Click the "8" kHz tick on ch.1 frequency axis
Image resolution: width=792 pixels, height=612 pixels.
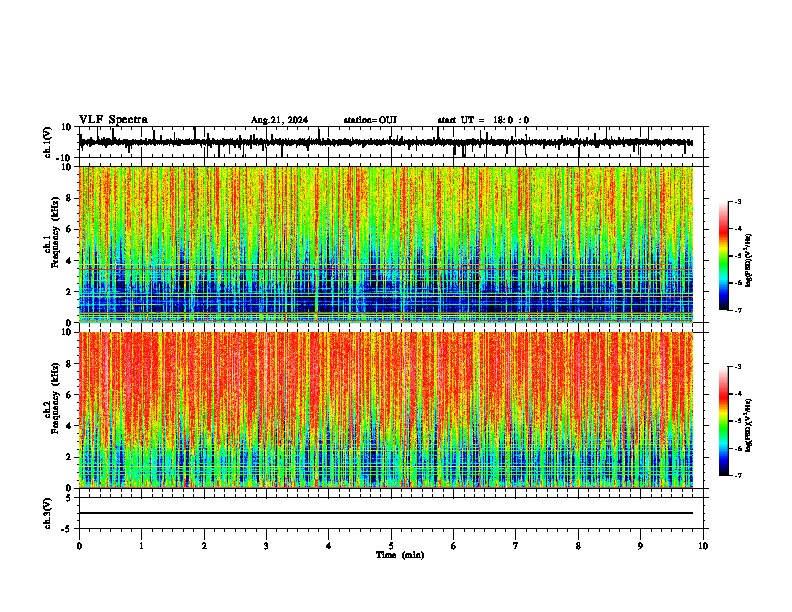pos(69,198)
